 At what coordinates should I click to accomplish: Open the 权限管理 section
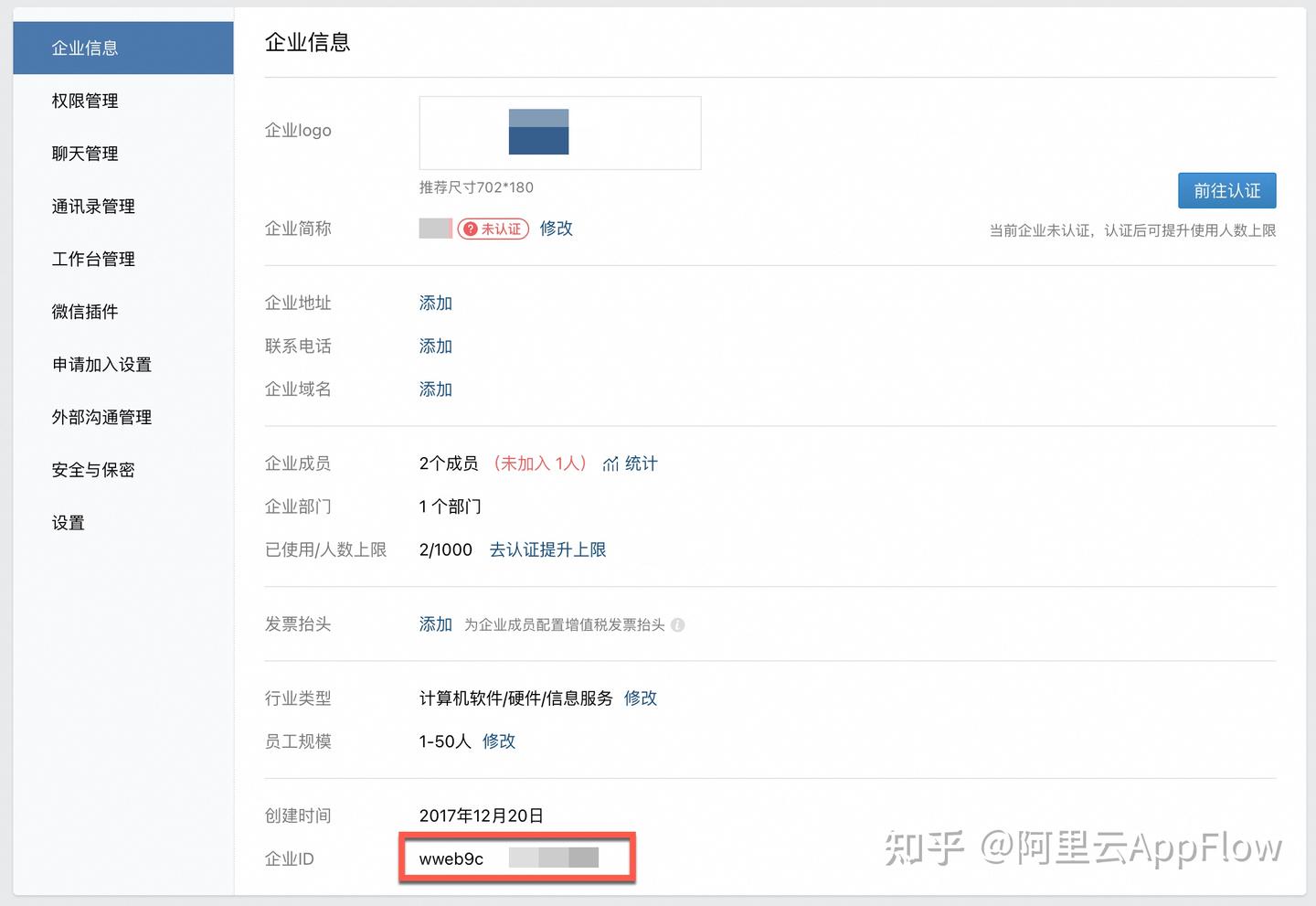point(84,101)
